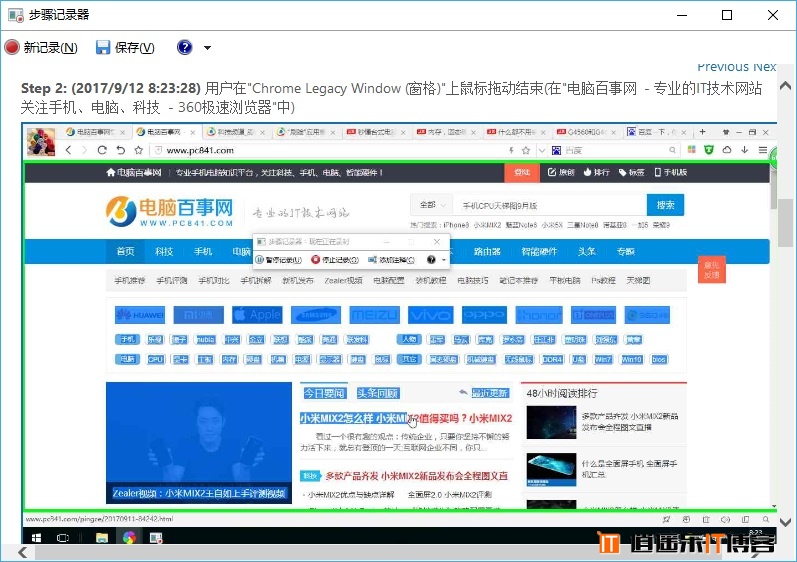The height and width of the screenshot is (562, 797).
Task: Click the Win10 tag link
Action: click(x=632, y=359)
